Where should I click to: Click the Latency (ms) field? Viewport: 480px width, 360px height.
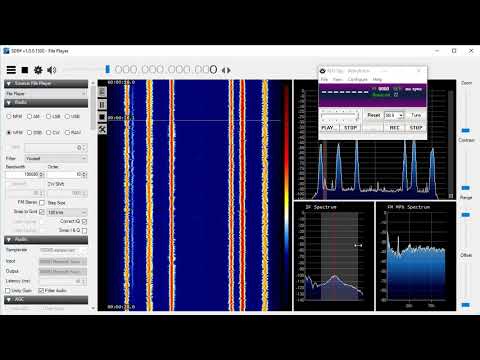(63, 281)
